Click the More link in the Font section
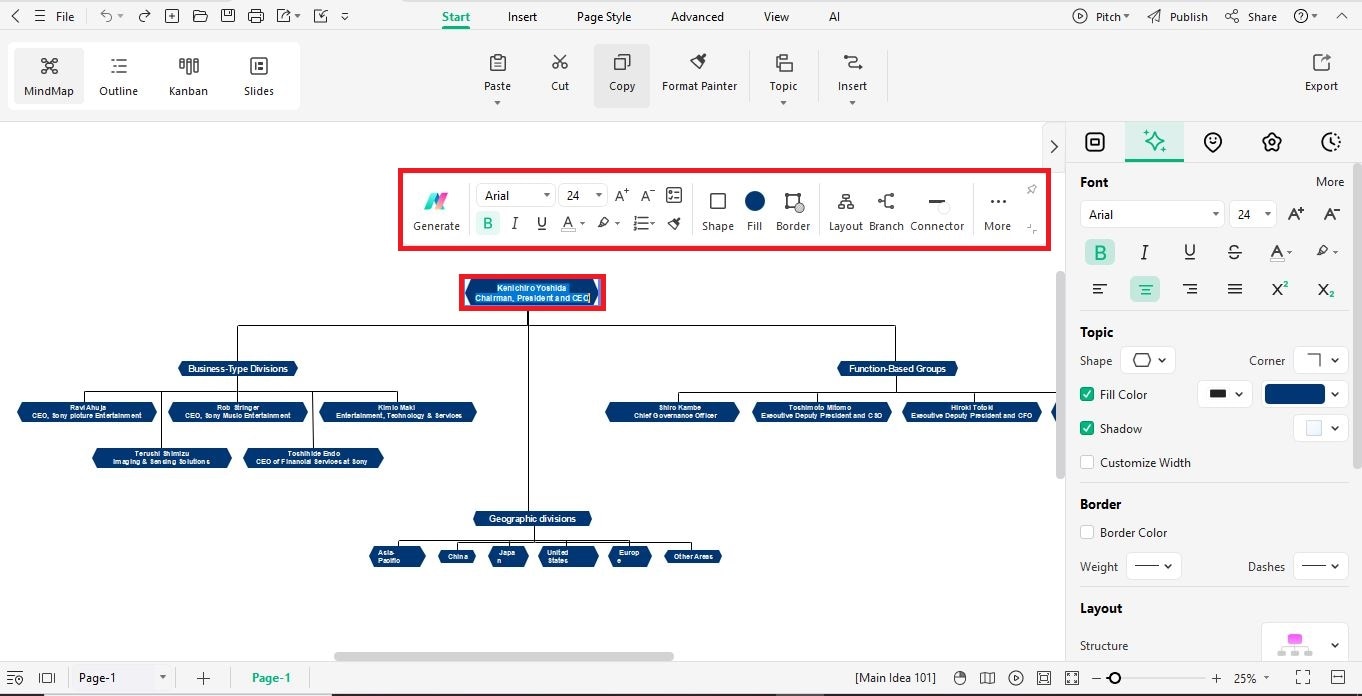 pos(1330,182)
